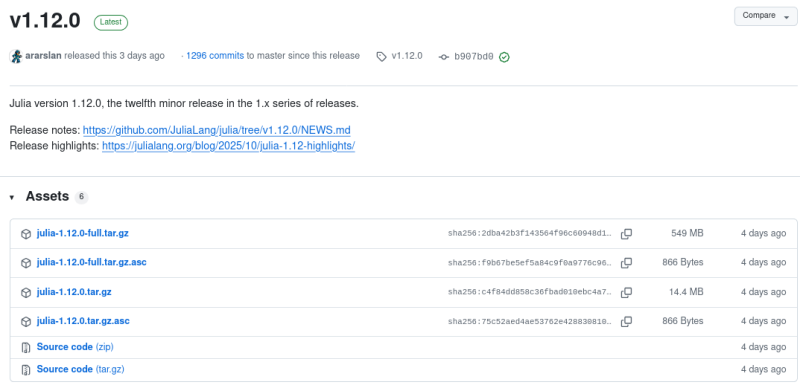The width and height of the screenshot is (800, 388).
Task: Open the 1296 commits link
Action: click(215, 56)
